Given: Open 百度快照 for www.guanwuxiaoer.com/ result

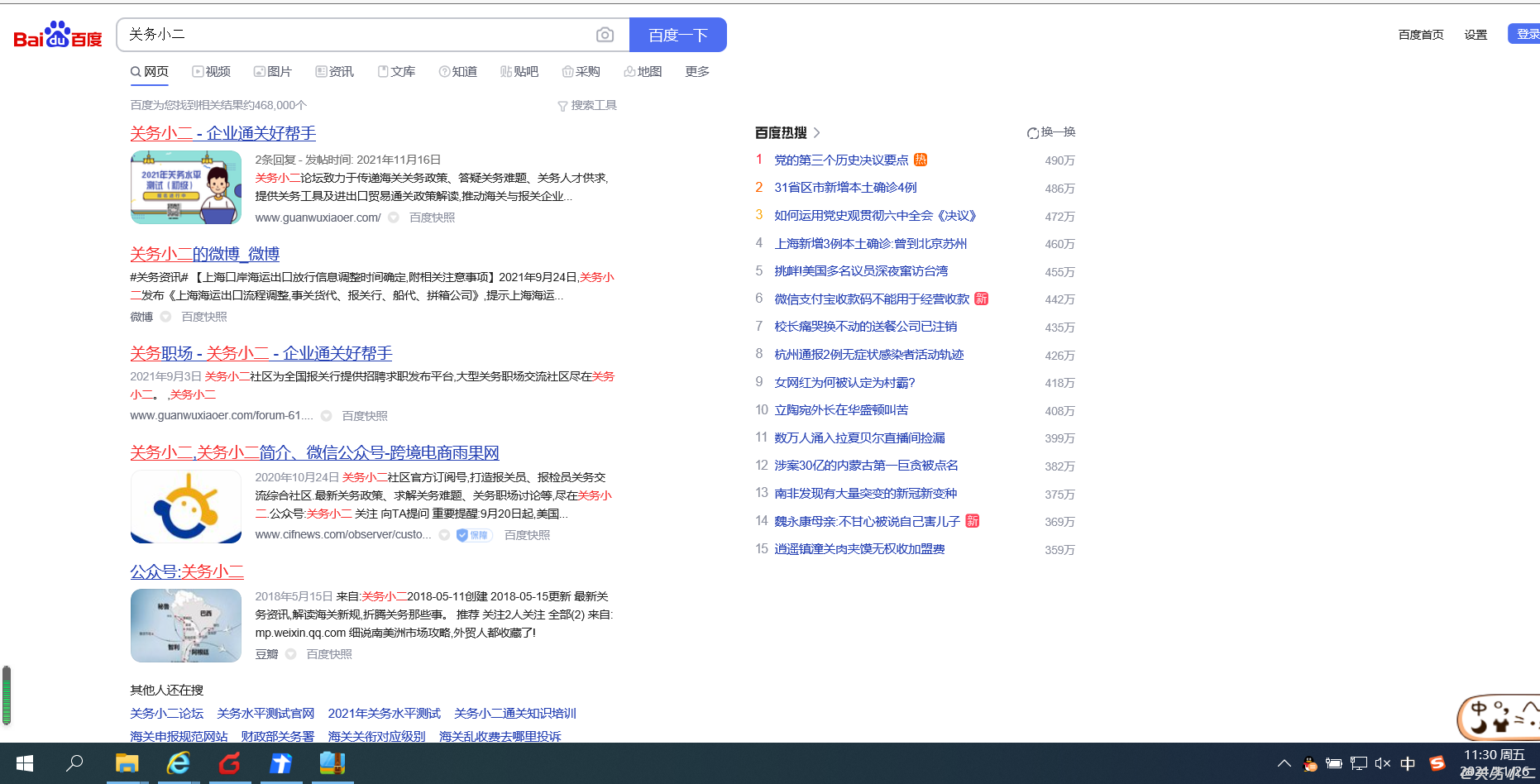Looking at the screenshot, I should [432, 218].
